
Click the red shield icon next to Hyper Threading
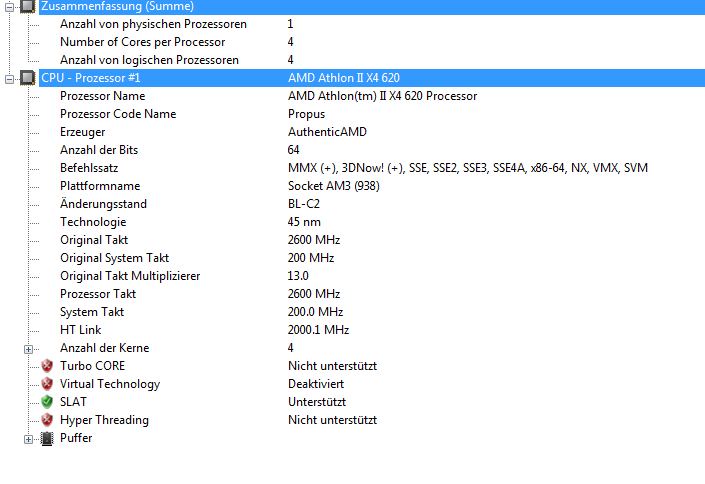(47, 420)
